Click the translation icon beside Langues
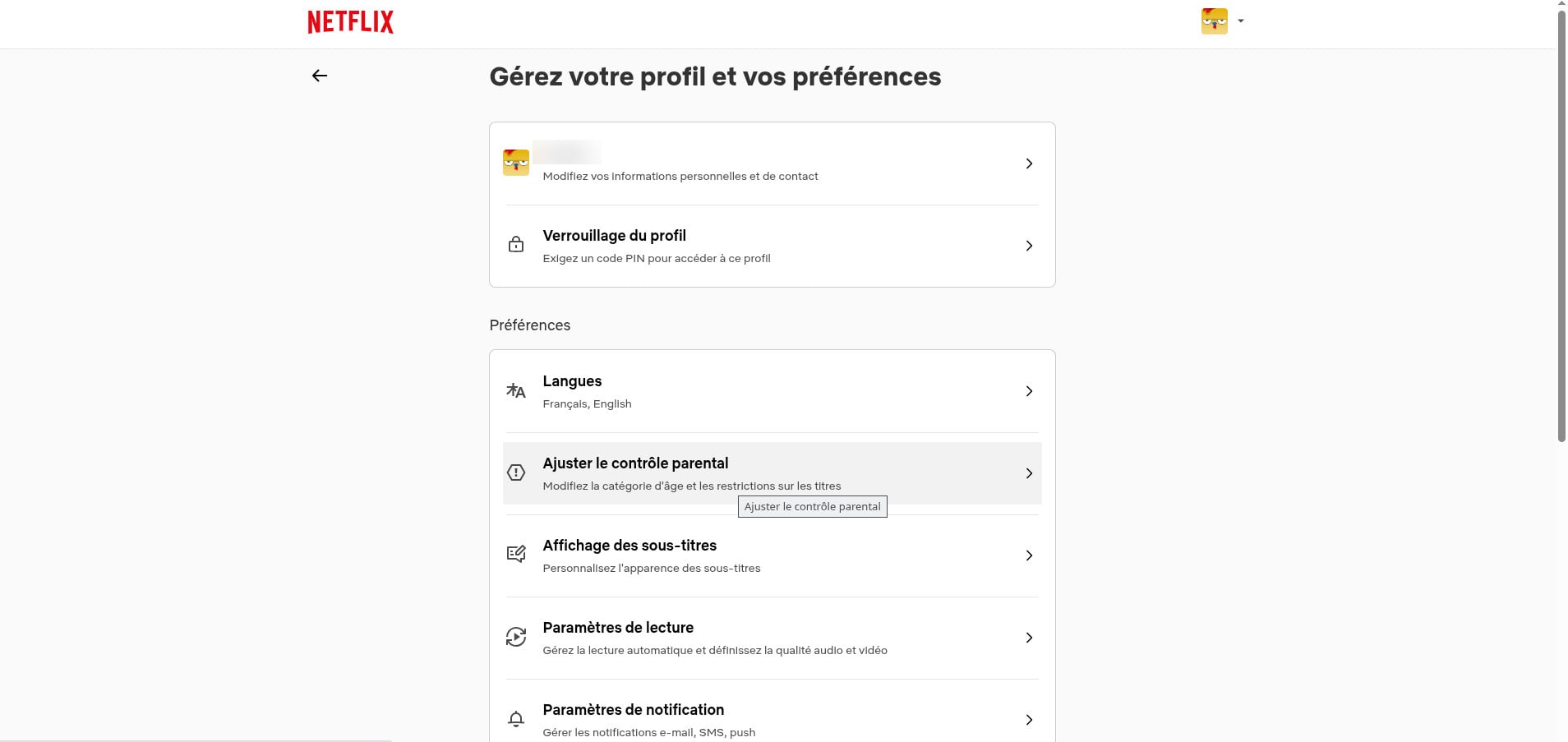 [x=515, y=391]
